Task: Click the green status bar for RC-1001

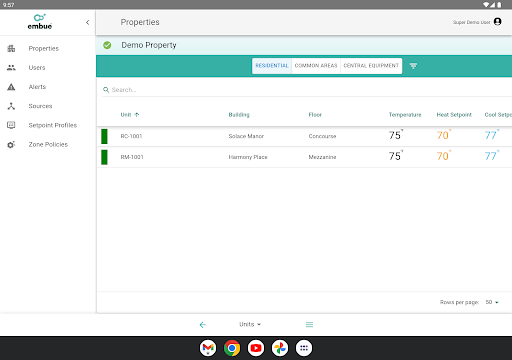Action: tap(104, 136)
